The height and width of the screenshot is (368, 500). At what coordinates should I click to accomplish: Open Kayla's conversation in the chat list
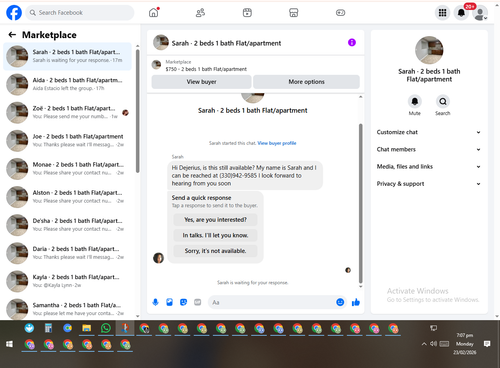click(67, 281)
